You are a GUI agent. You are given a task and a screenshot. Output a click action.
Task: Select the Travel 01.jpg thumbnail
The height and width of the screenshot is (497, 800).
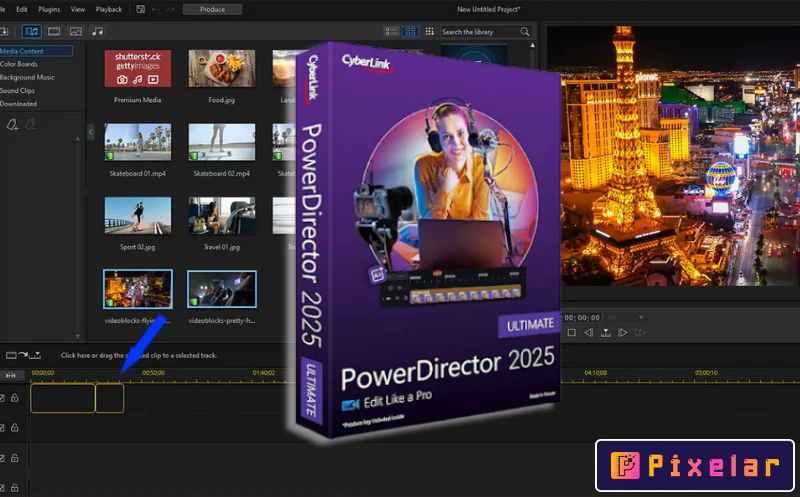tap(222, 215)
